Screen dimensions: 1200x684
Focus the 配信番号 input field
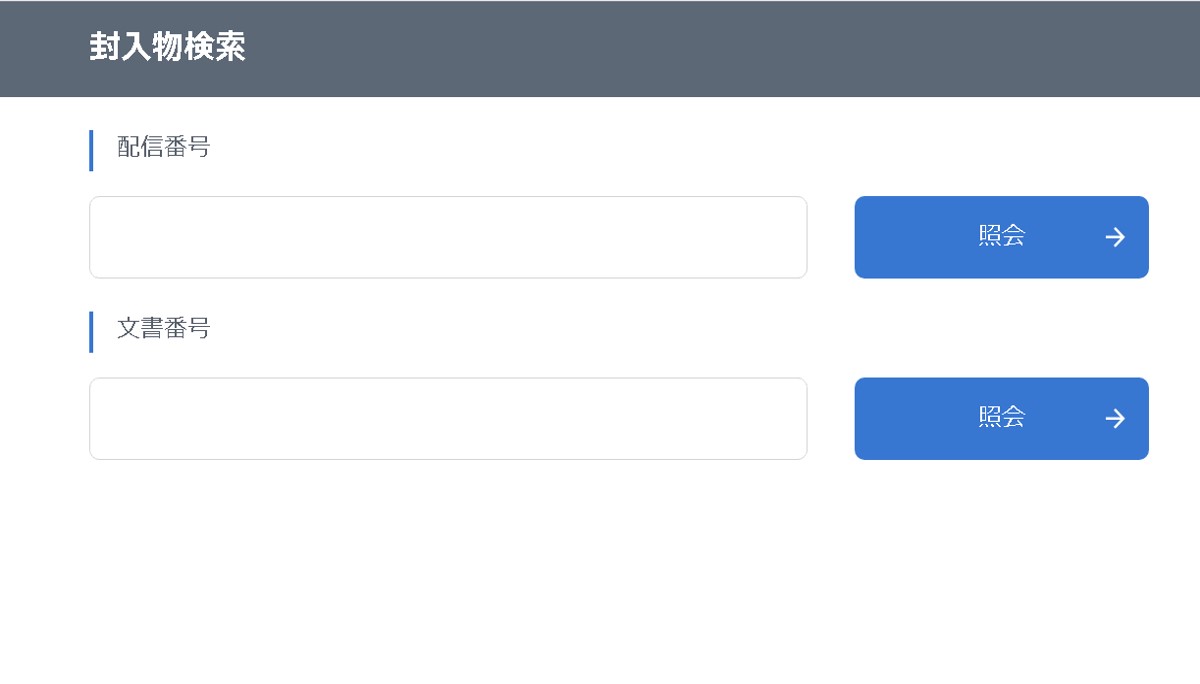tap(448, 237)
